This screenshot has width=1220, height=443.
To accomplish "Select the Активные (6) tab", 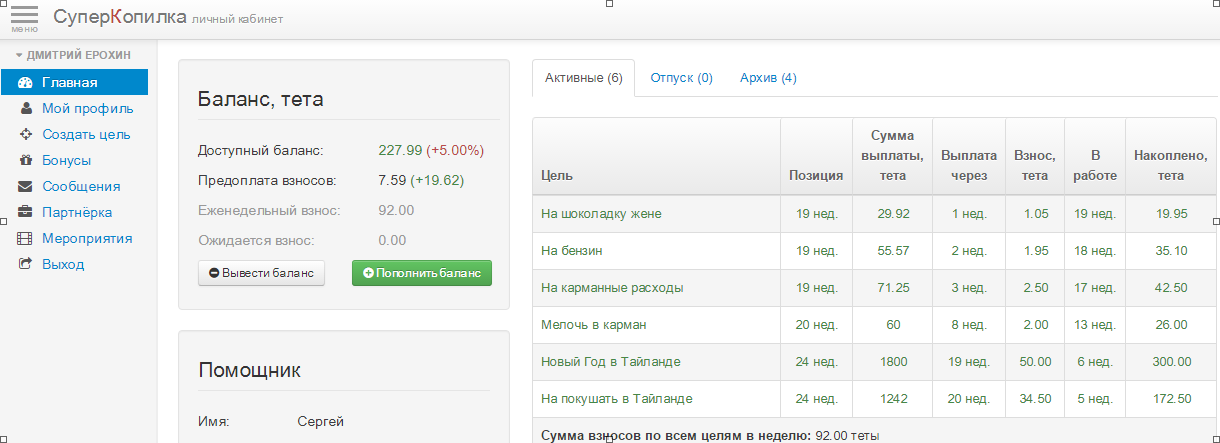I will (x=583, y=78).
